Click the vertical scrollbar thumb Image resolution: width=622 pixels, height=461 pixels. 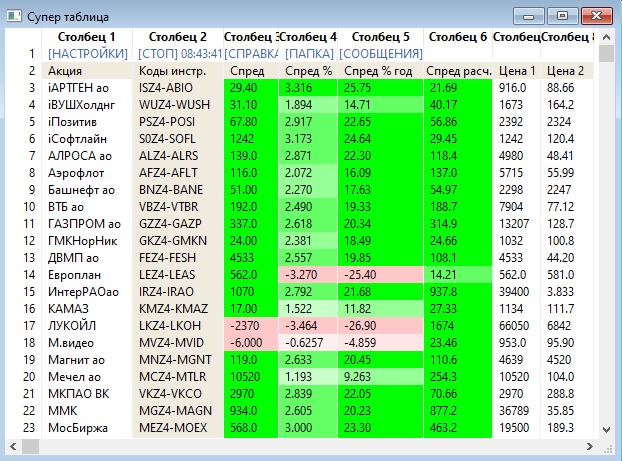tap(606, 54)
